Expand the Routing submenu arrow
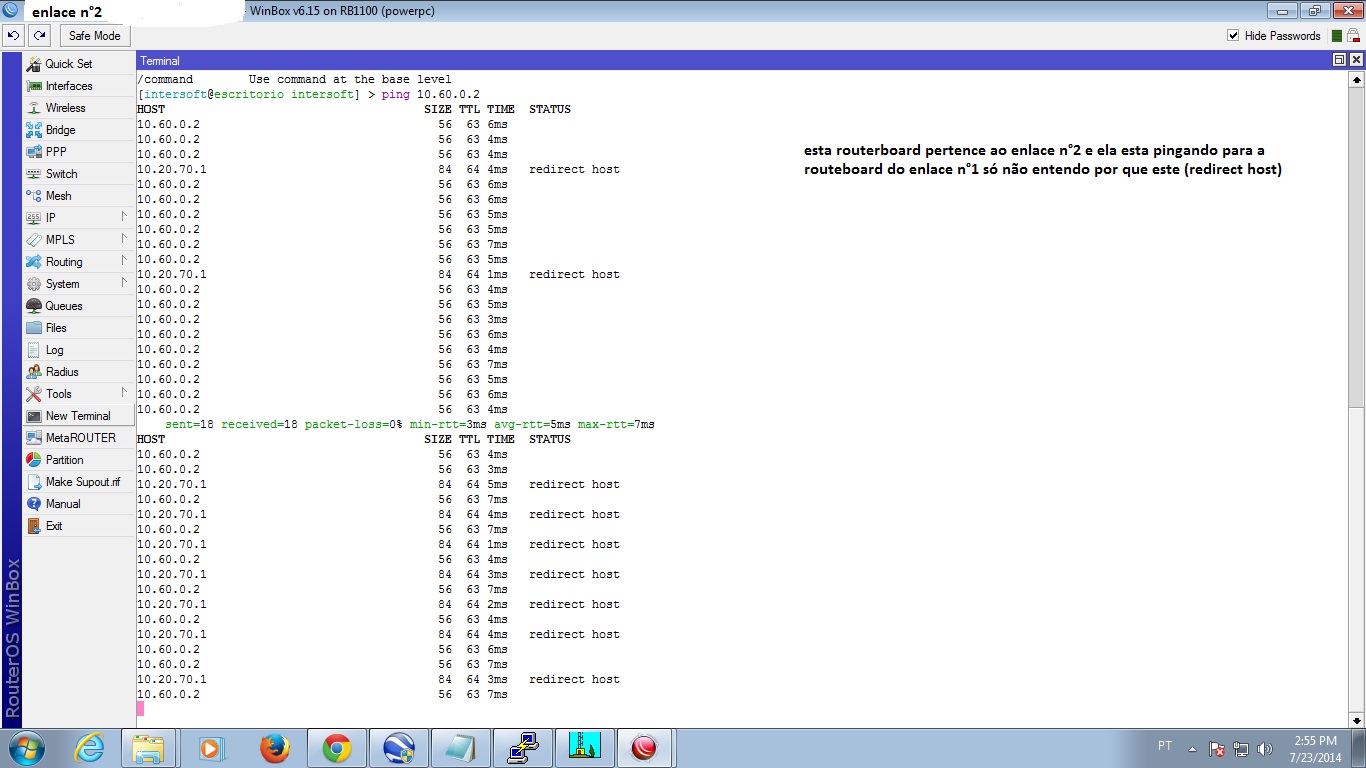Screen dimensions: 1366x768 (124, 261)
